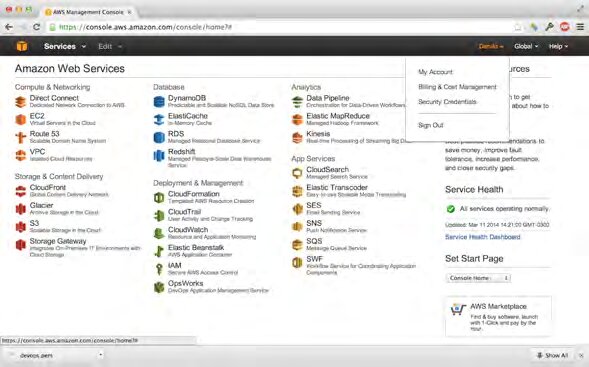This screenshot has height=367, width=589.
Task: Select the Data Pipeline icon
Action: tap(298, 102)
